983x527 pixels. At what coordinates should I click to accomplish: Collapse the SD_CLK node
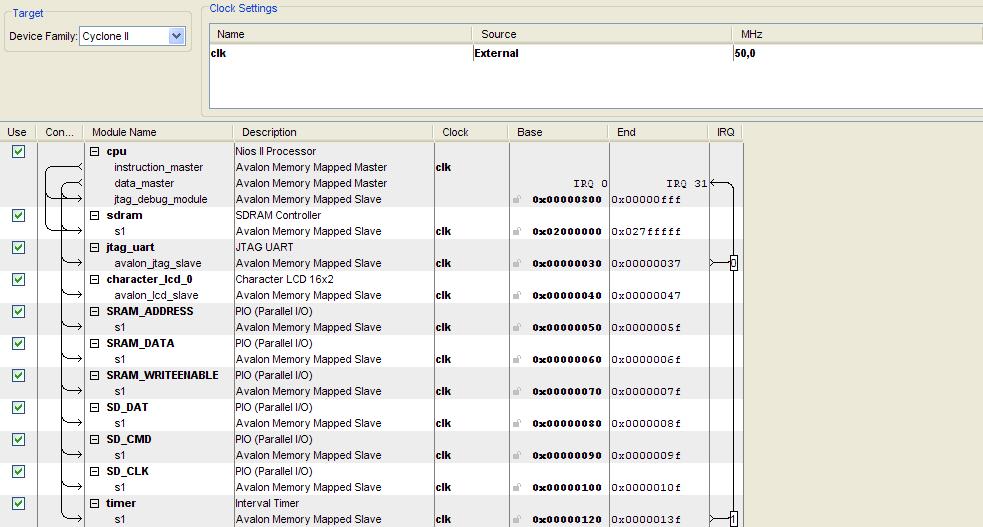(x=95, y=471)
